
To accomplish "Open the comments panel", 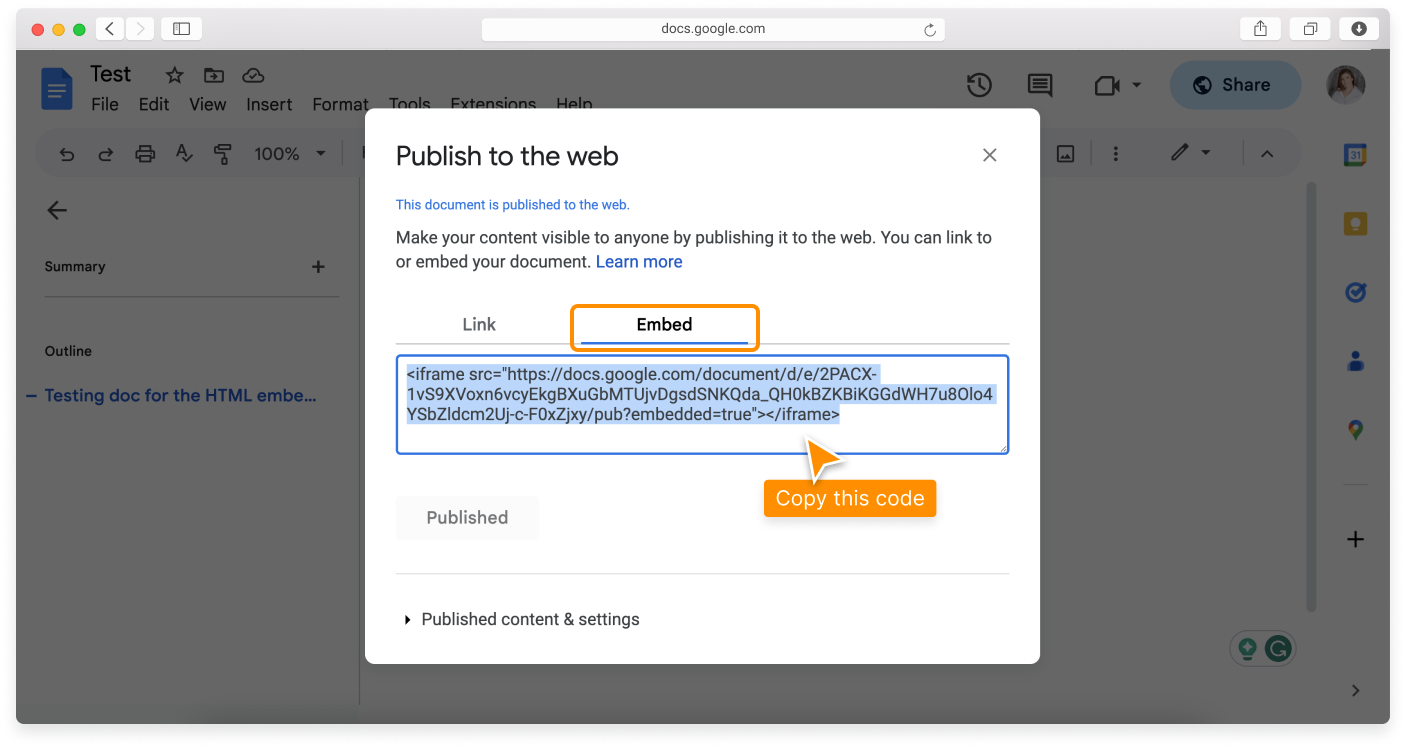I will (1039, 85).
